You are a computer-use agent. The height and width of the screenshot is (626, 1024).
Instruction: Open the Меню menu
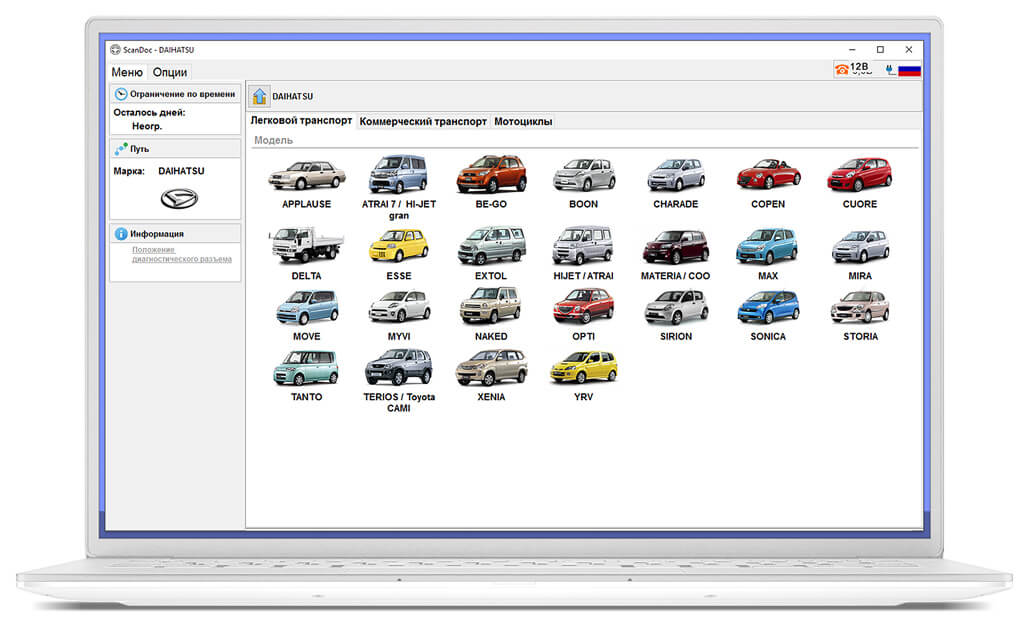coord(127,72)
